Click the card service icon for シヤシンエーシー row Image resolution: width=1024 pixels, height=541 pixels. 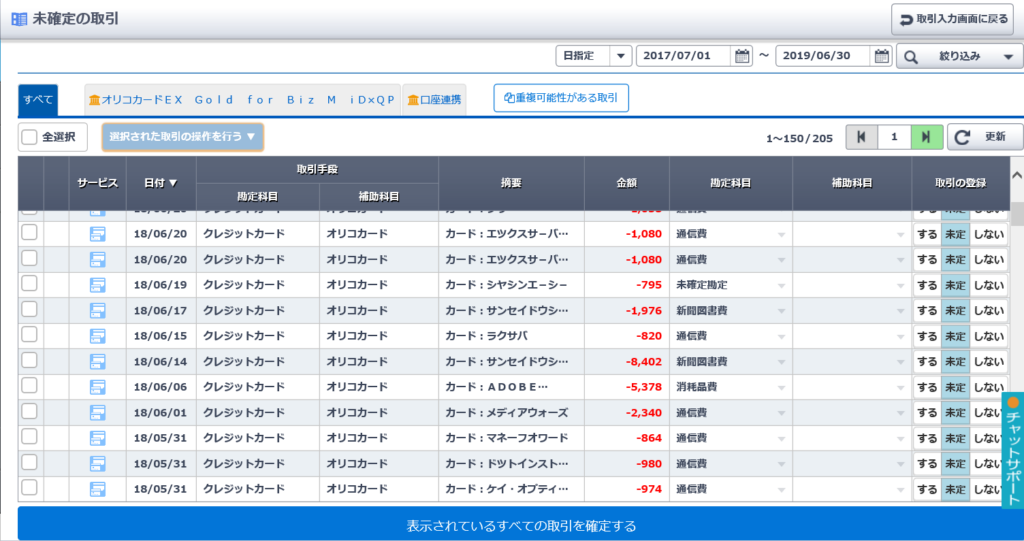point(97,285)
